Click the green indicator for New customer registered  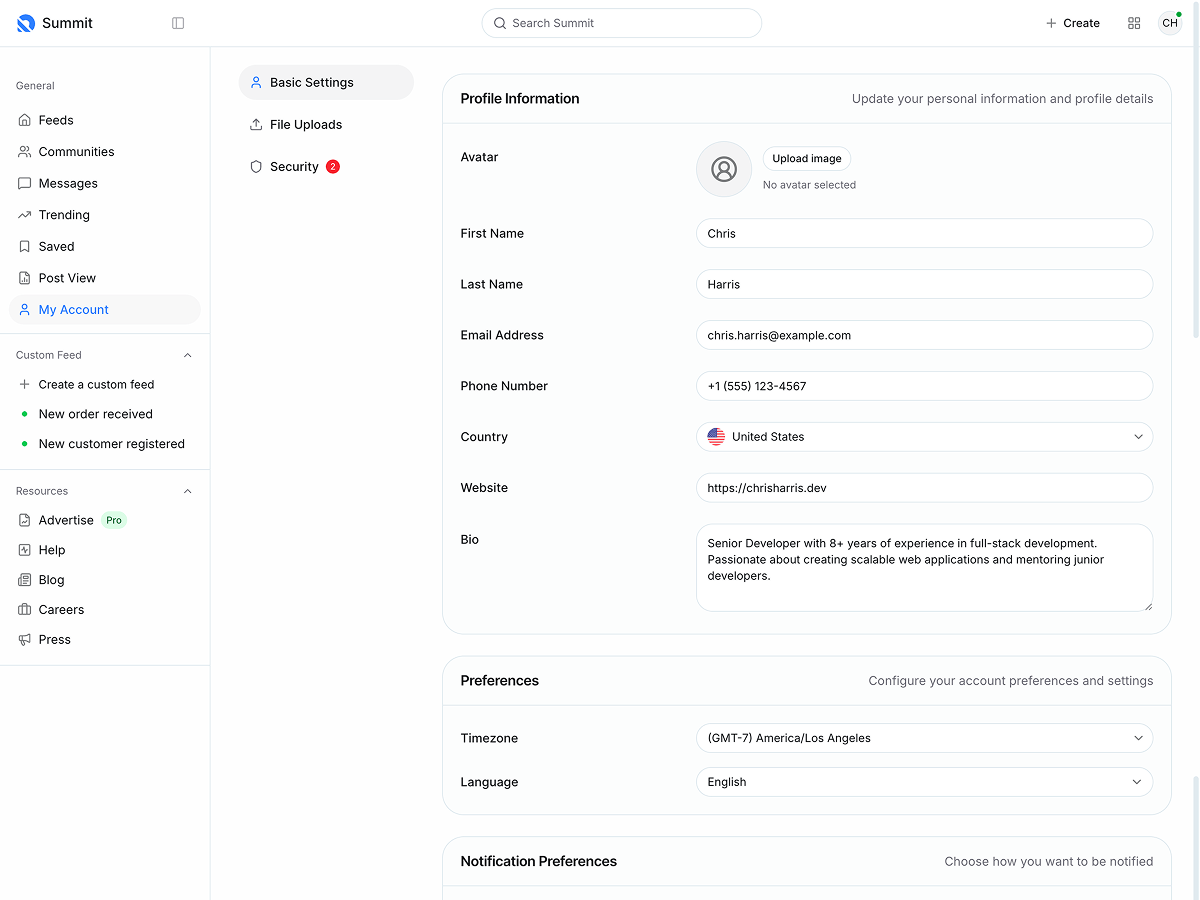click(x=24, y=444)
